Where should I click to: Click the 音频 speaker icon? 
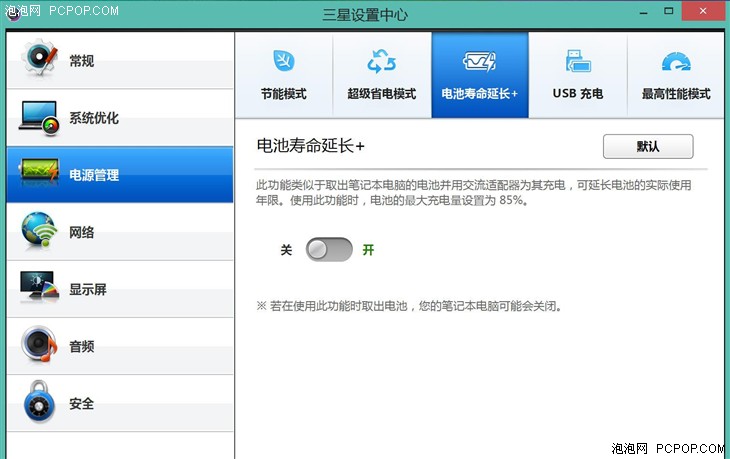39,344
